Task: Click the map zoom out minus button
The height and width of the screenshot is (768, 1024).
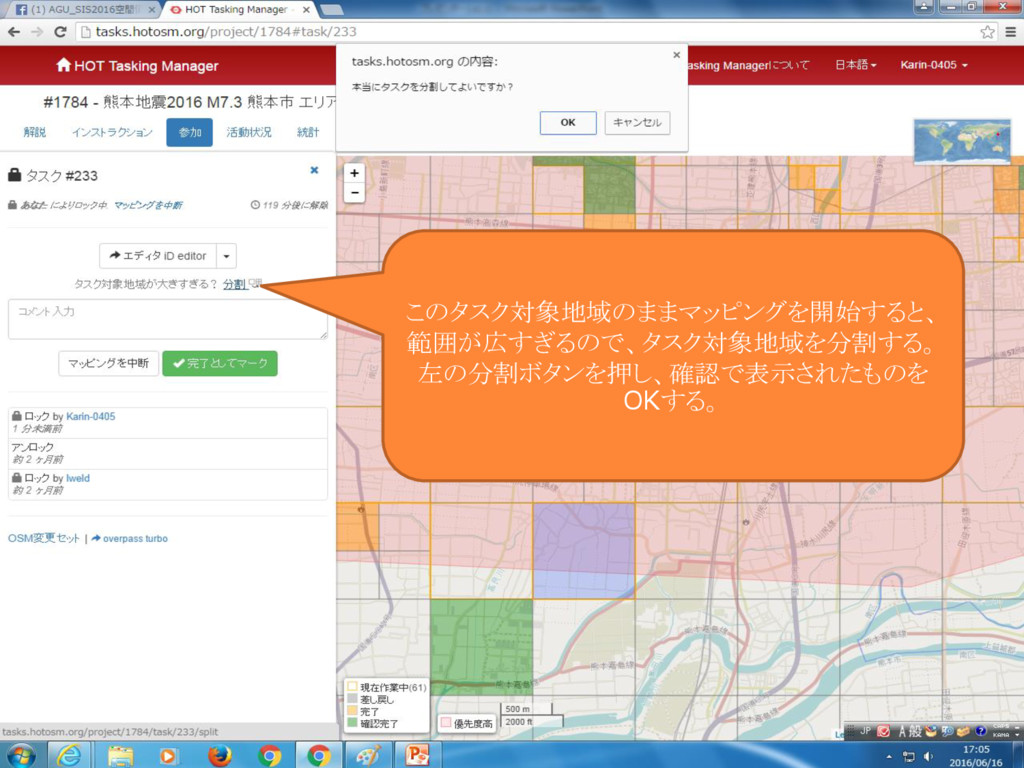Action: tap(354, 192)
